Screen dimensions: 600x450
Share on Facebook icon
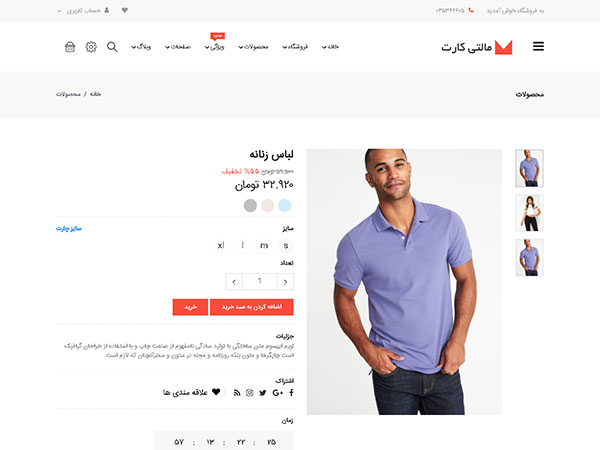[292, 393]
